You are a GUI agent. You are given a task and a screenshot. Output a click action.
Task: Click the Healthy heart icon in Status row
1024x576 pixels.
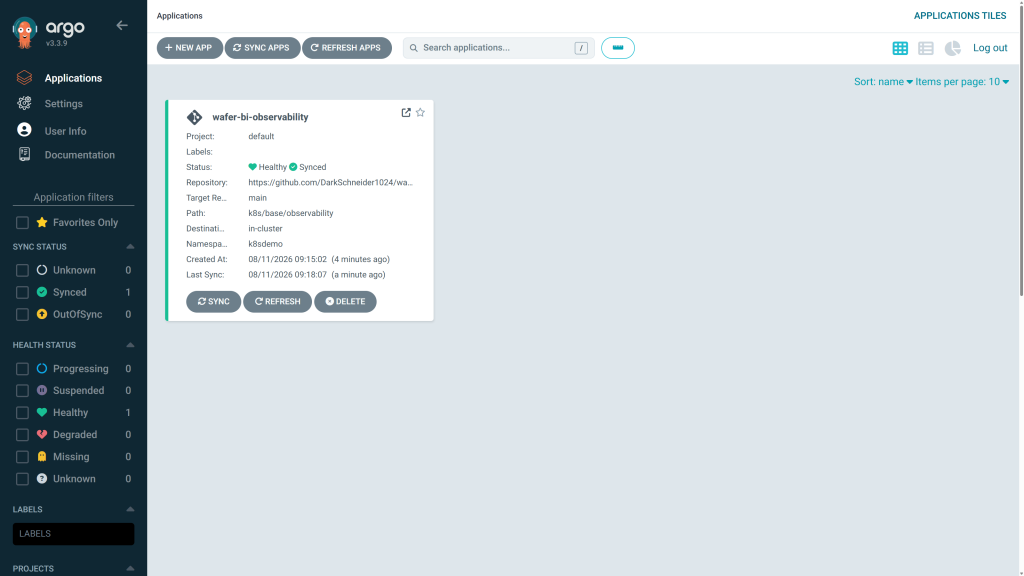[252, 167]
